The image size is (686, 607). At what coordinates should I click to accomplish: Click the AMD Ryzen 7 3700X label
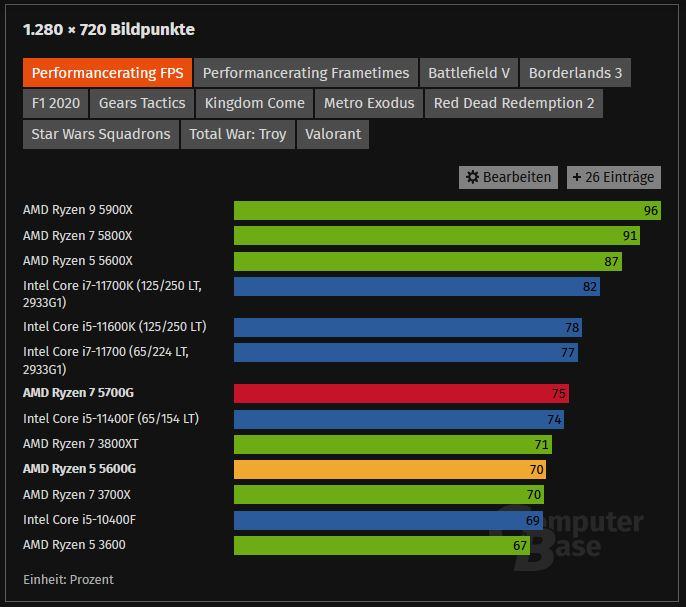point(77,495)
